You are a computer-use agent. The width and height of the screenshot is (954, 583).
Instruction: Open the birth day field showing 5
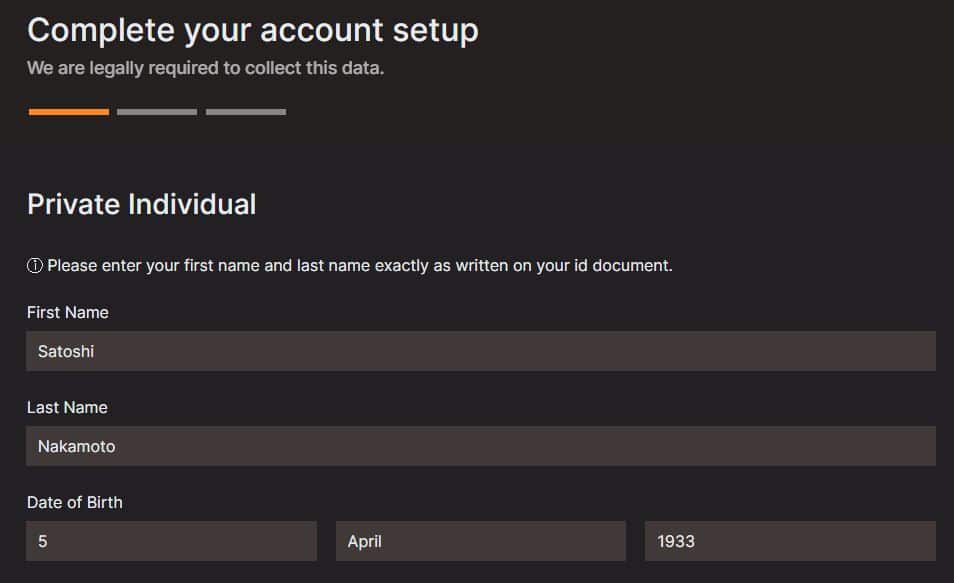(x=171, y=541)
